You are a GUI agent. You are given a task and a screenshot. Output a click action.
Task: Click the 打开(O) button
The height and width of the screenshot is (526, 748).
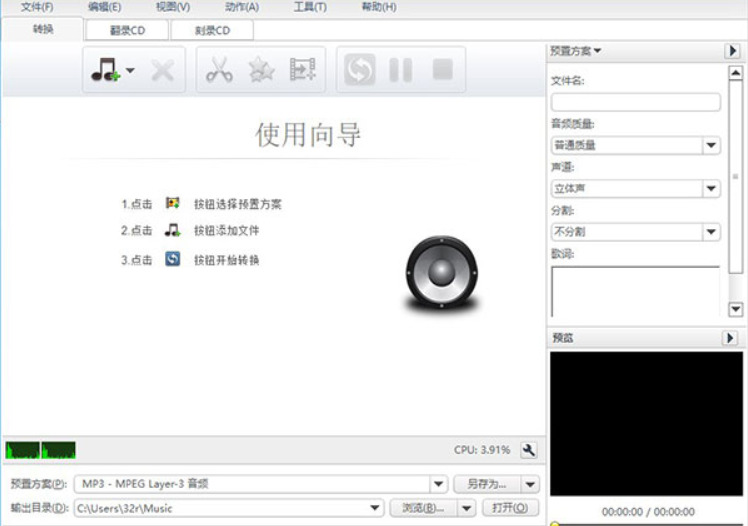coord(510,508)
